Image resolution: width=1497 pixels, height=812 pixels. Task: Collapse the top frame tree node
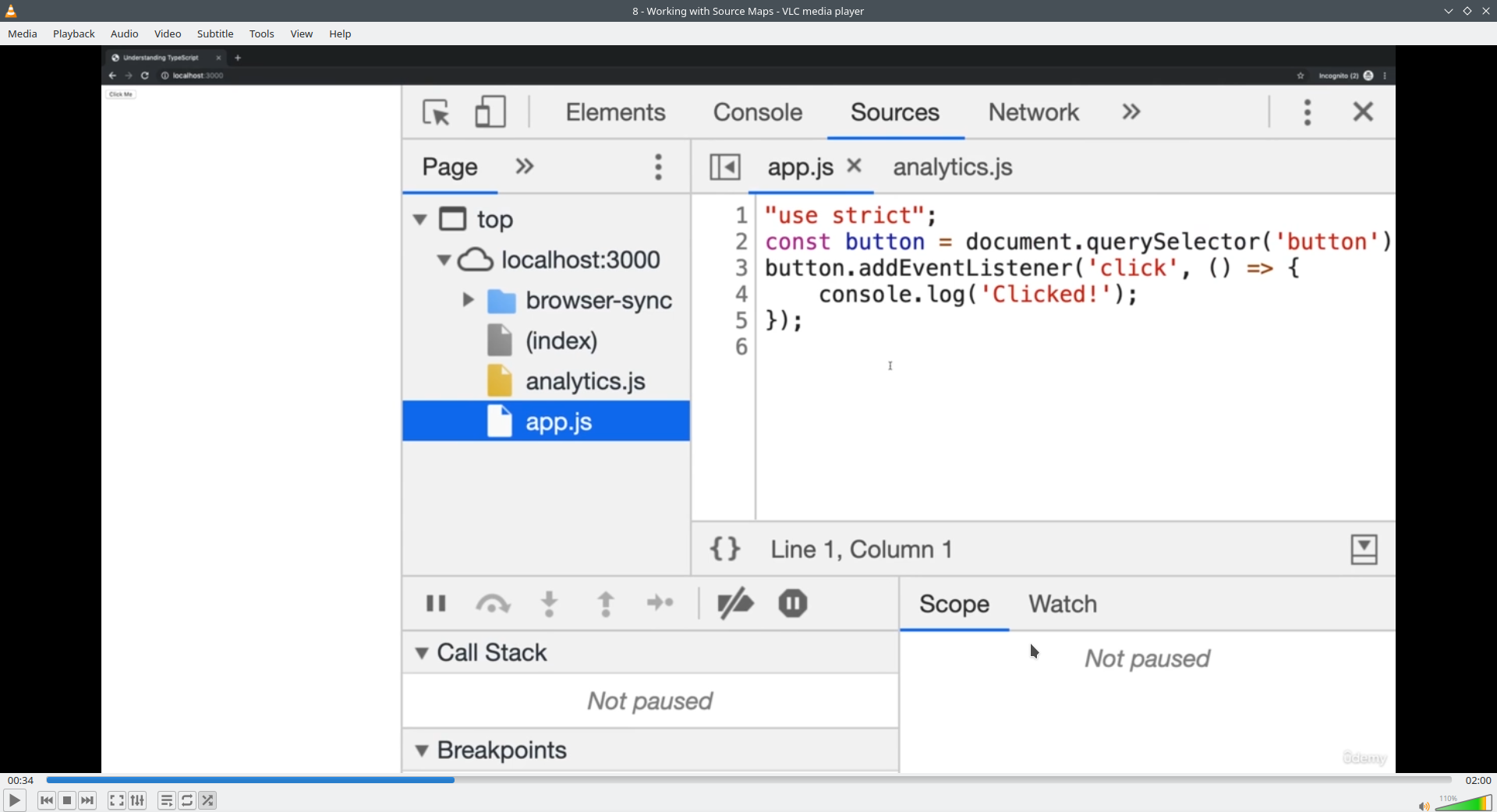click(420, 220)
